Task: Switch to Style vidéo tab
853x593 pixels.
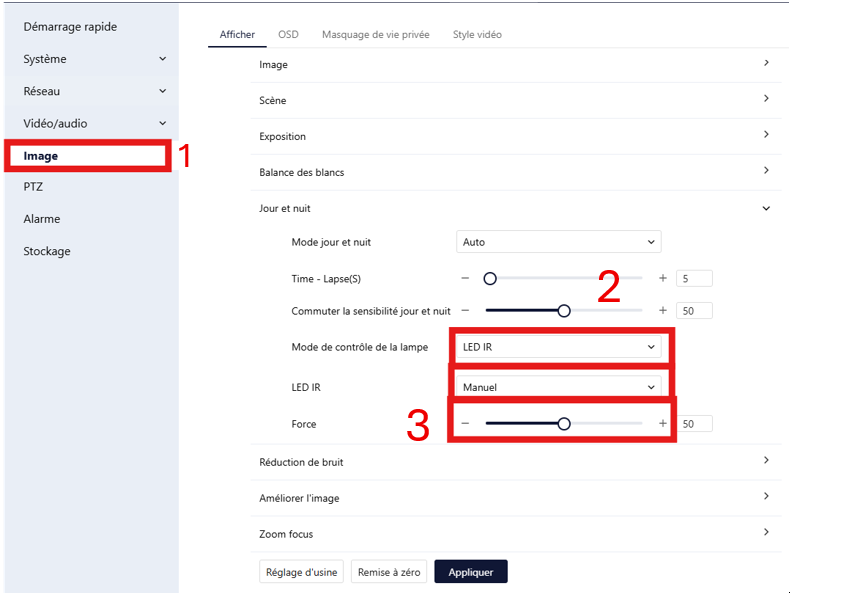Action: tap(477, 34)
